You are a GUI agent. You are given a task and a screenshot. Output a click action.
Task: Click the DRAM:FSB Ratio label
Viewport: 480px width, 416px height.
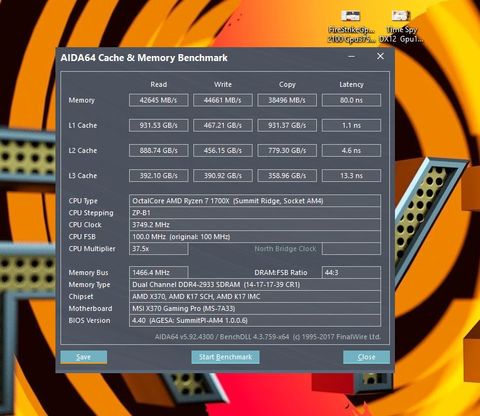click(x=281, y=273)
